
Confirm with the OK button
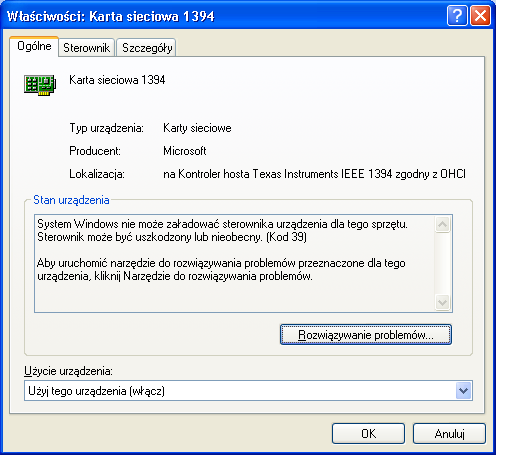pyautogui.click(x=368, y=433)
